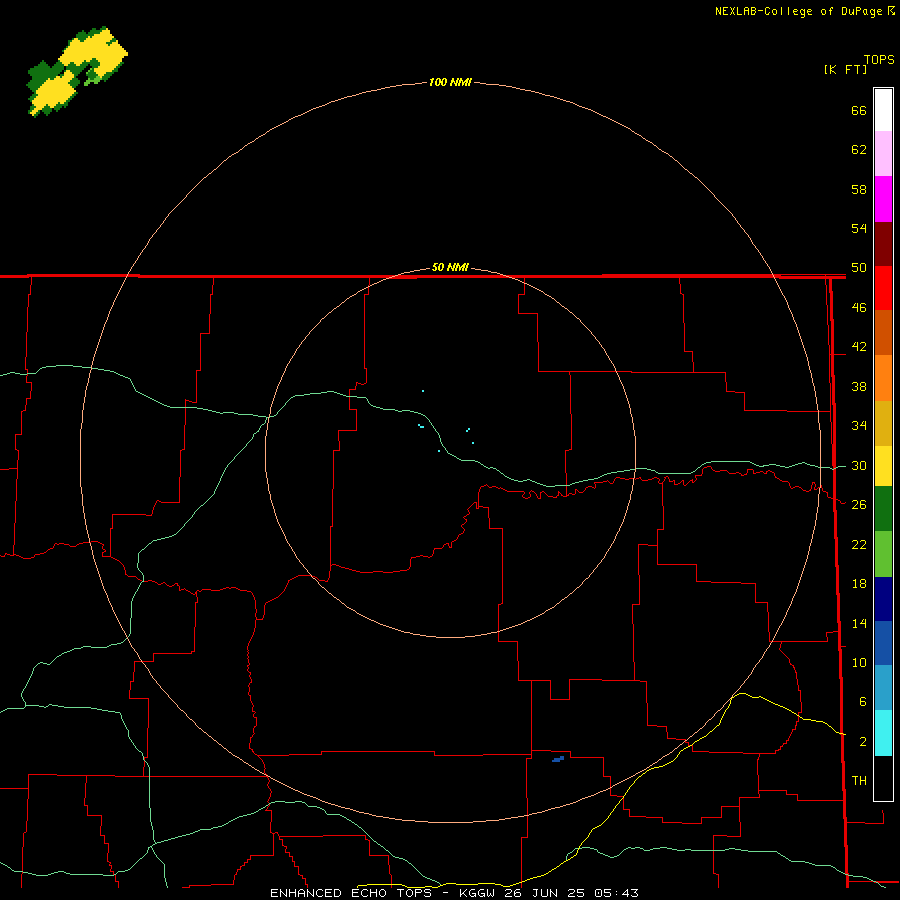
Task: Click the bright red 46-50 kft legend band
Action: (883, 288)
